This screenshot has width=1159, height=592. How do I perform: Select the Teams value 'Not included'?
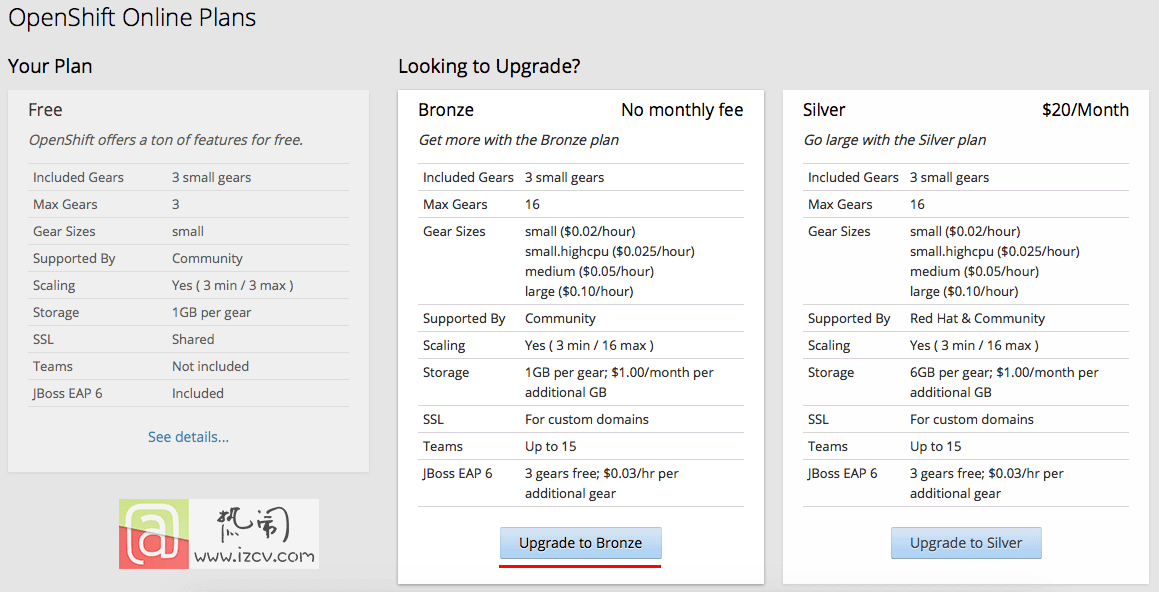coord(211,366)
